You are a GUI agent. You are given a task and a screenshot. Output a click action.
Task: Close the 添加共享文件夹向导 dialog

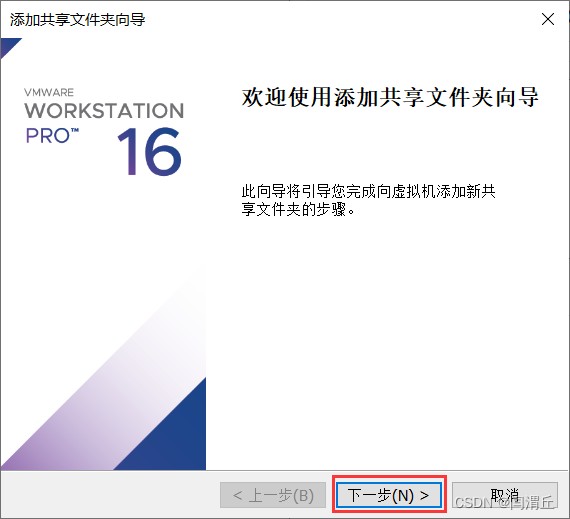[x=548, y=19]
